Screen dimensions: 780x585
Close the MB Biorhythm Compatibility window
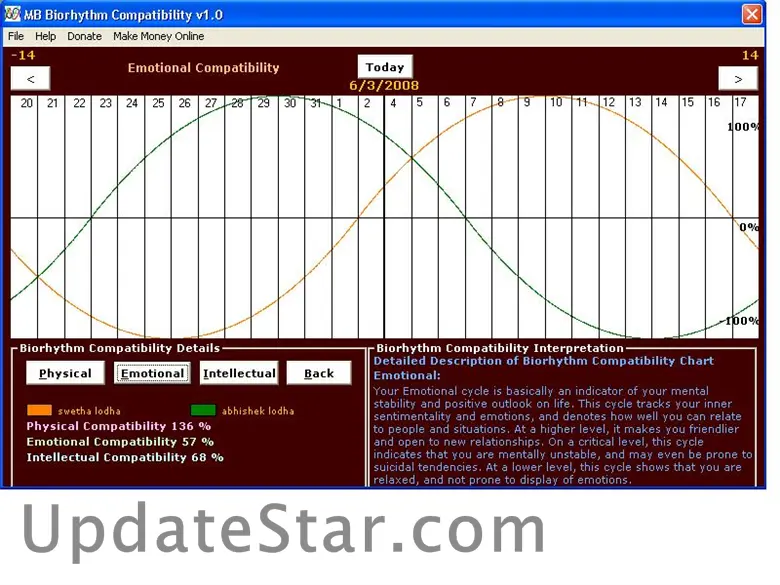pos(752,14)
